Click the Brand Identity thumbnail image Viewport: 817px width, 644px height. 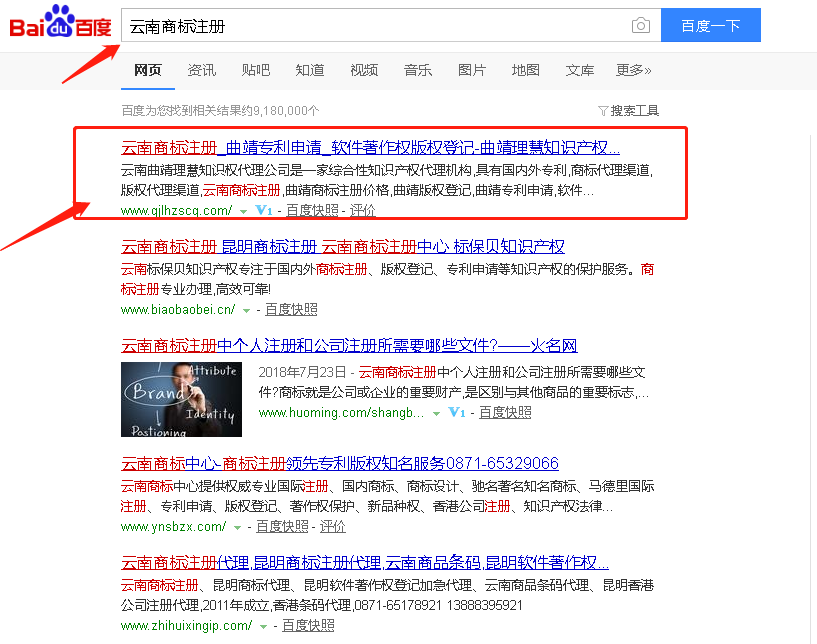pos(181,399)
